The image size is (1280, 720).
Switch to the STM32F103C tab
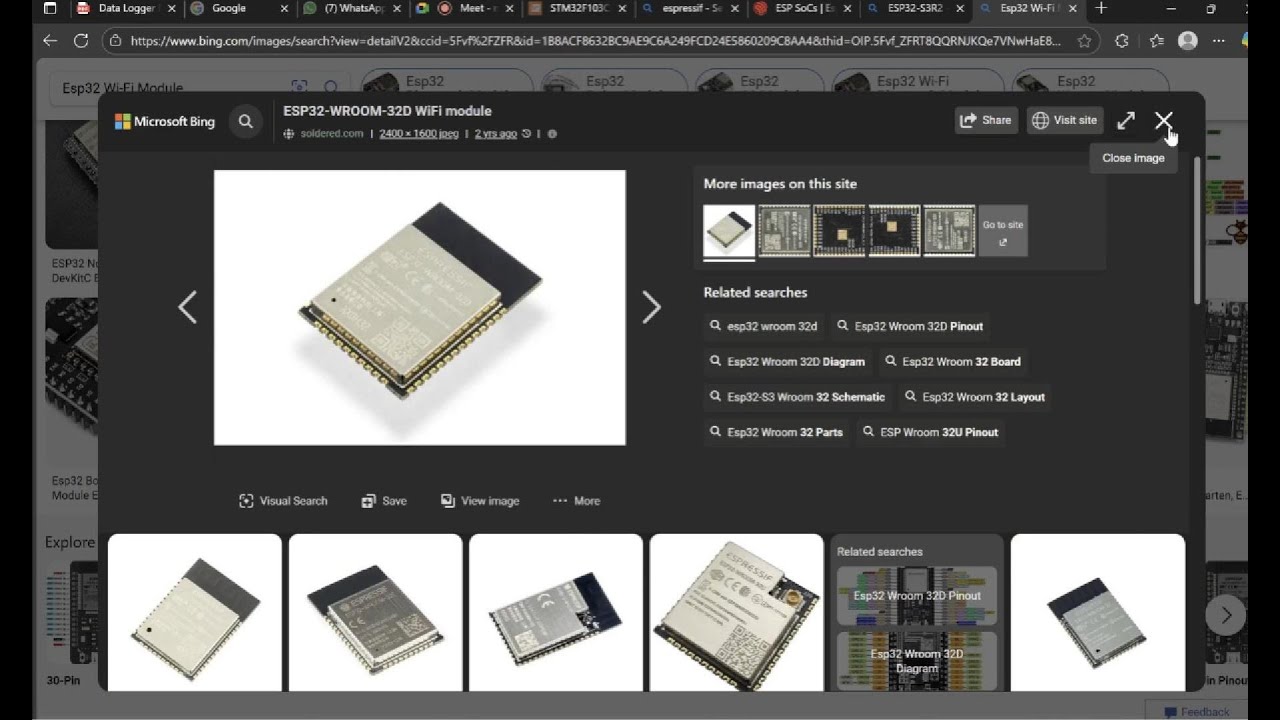(x=580, y=8)
